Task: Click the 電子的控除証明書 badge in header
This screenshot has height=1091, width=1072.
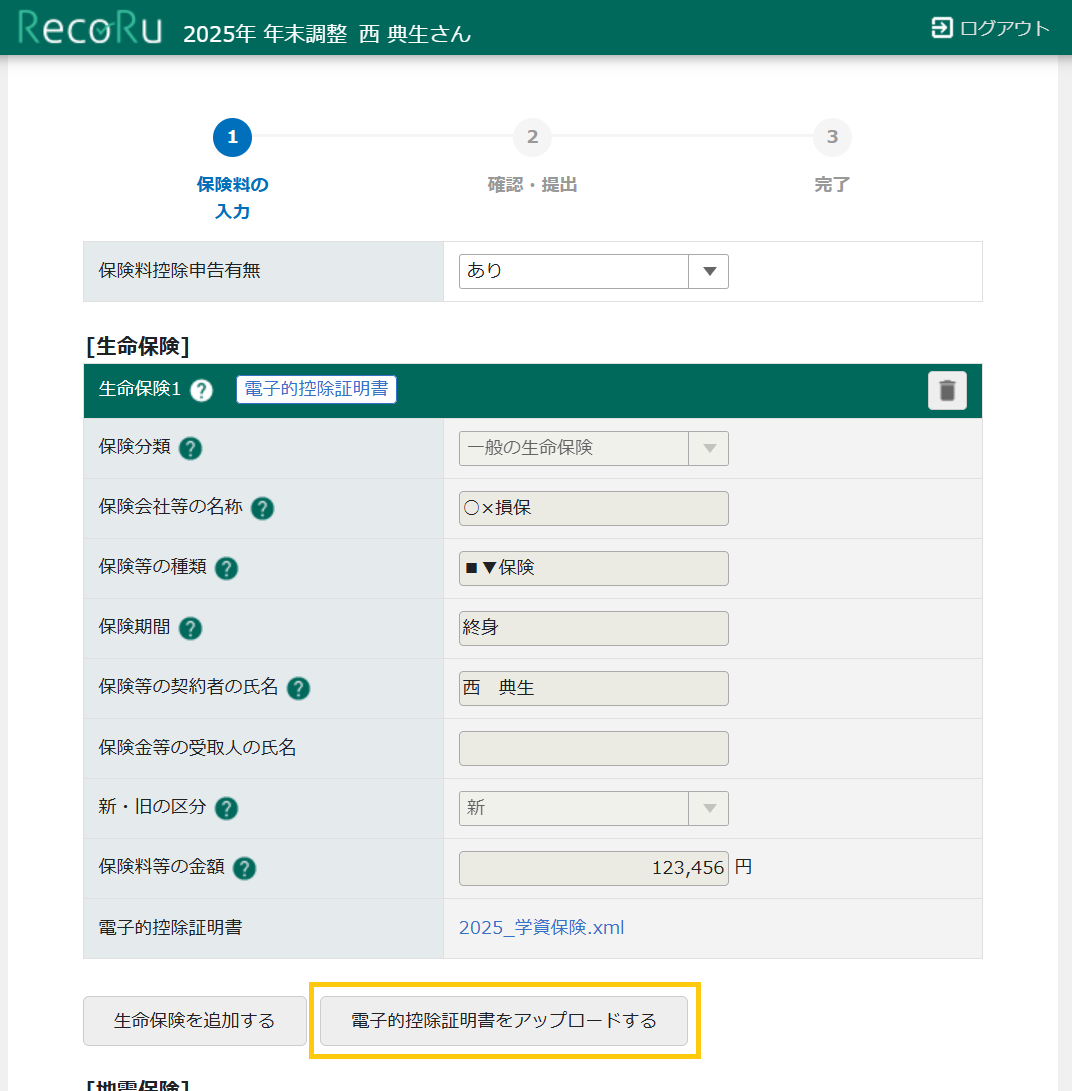Action: pyautogui.click(x=316, y=389)
